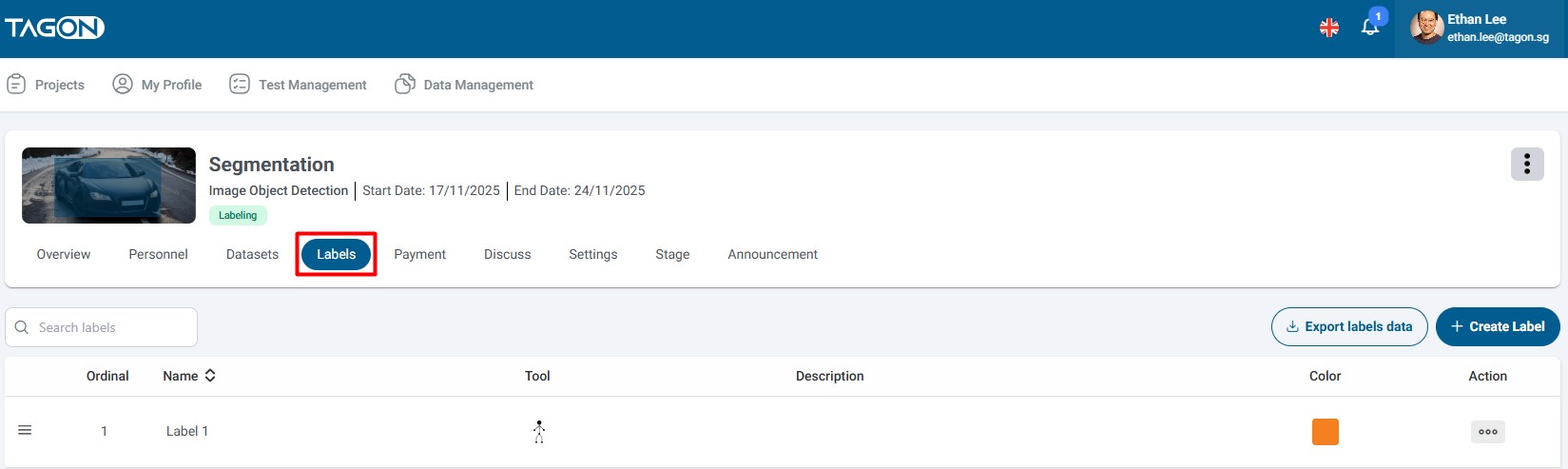Open the language flag selector
The width and height of the screenshot is (1568, 469).
(1328, 29)
